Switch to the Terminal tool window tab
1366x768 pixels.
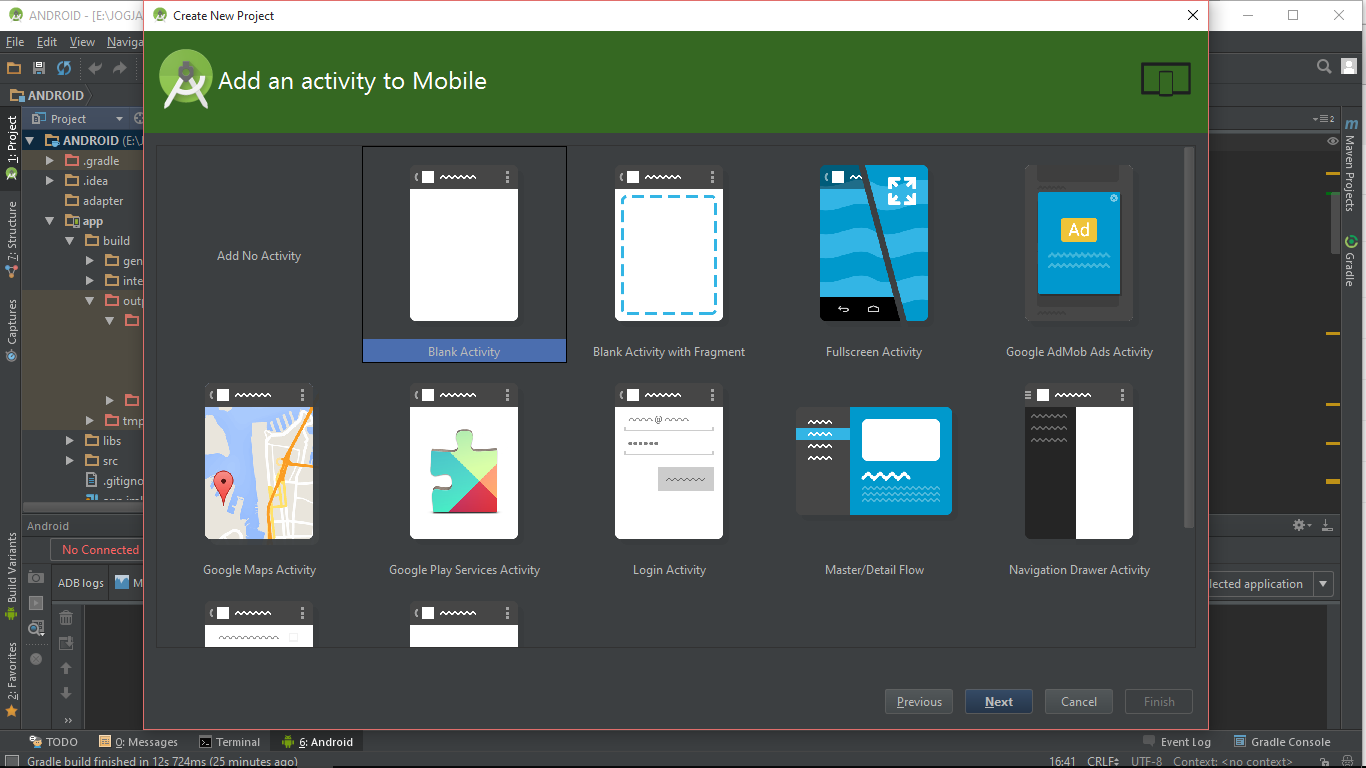tap(230, 741)
